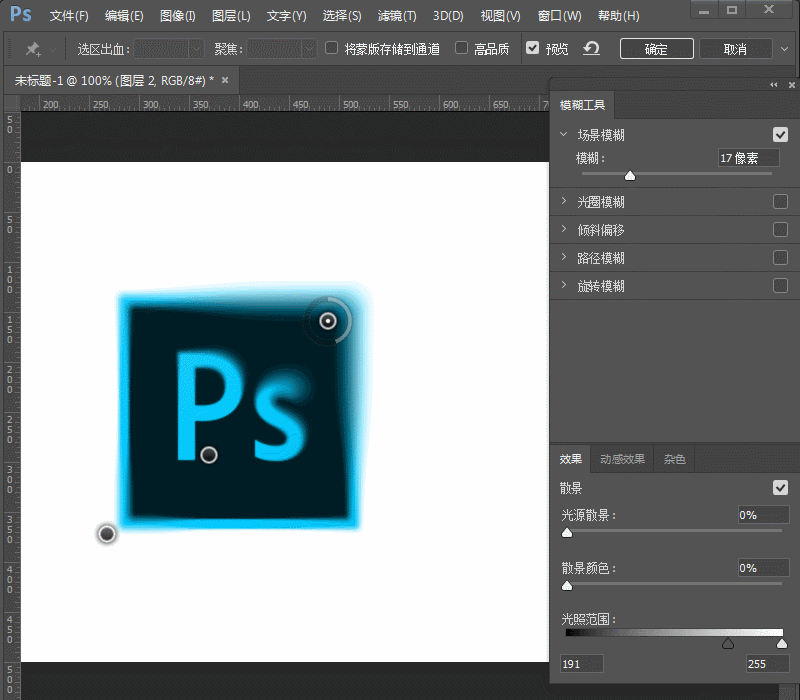Click the Ps application logo icon

(x=20, y=16)
